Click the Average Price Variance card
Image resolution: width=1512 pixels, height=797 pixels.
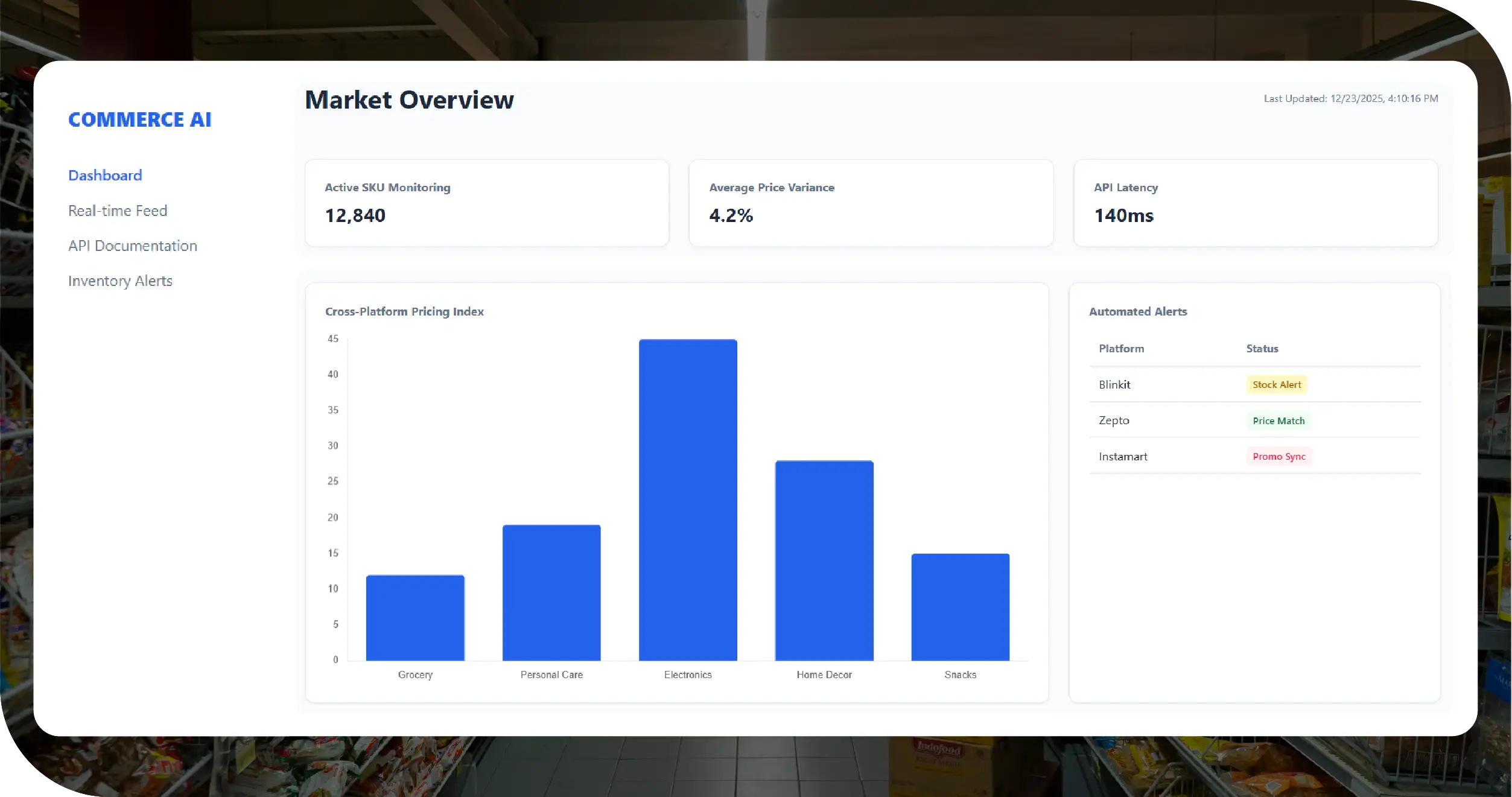871,203
